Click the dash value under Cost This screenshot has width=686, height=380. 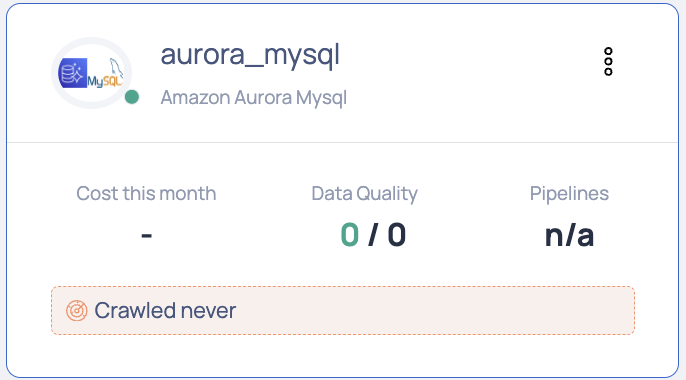coord(147,236)
